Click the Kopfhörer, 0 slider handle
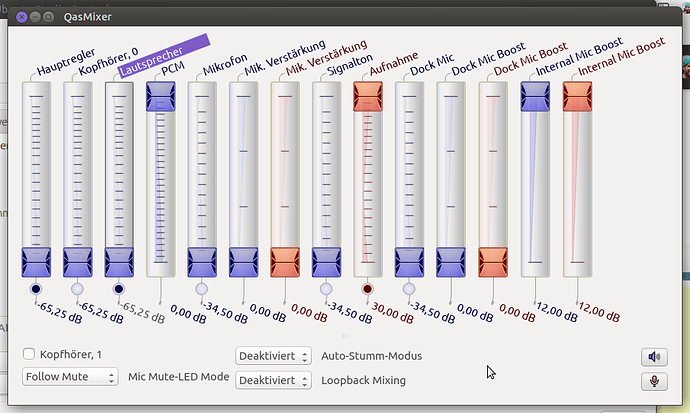 [x=77, y=262]
